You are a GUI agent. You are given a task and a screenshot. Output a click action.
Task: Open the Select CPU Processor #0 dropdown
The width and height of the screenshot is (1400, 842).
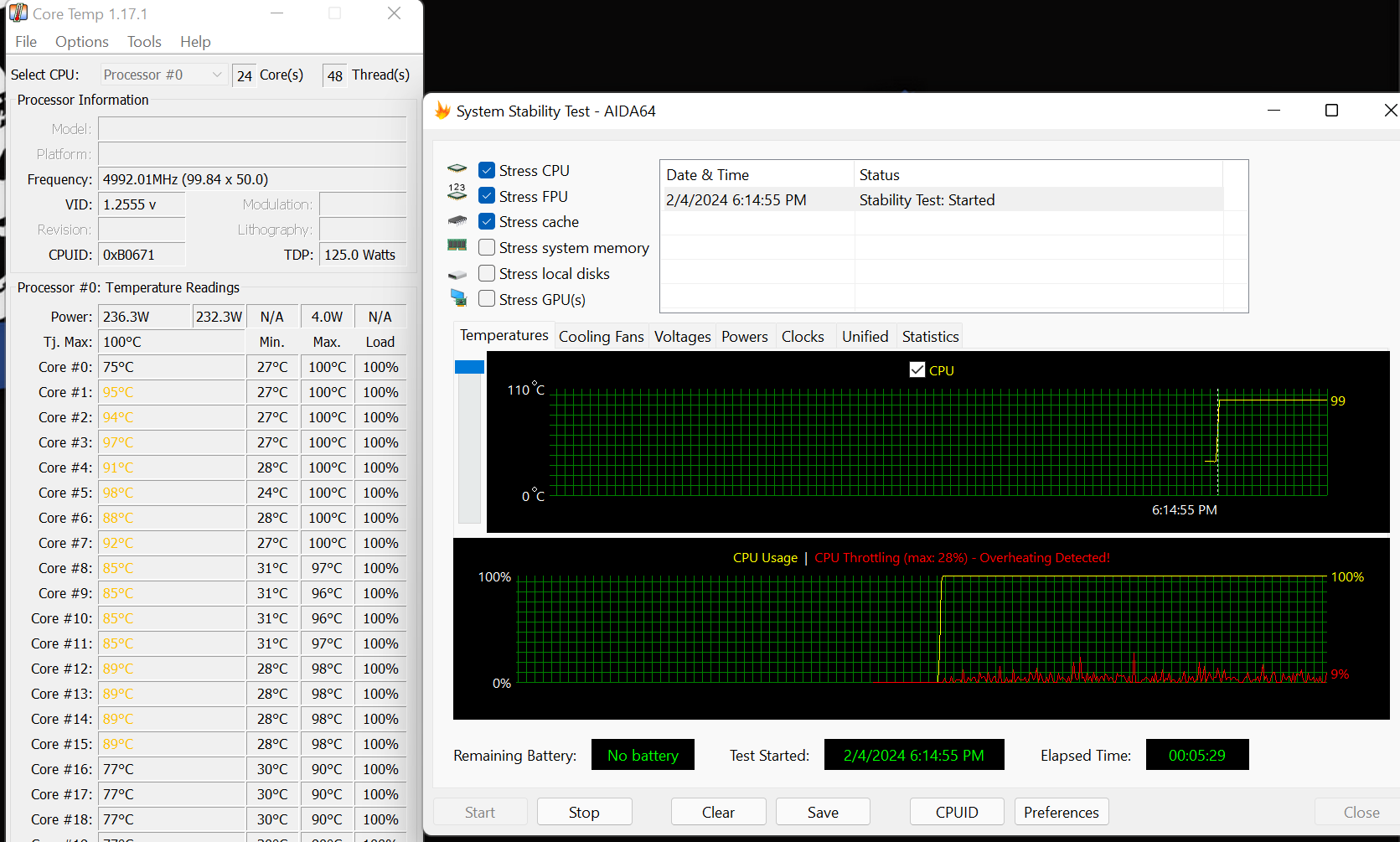(x=163, y=75)
